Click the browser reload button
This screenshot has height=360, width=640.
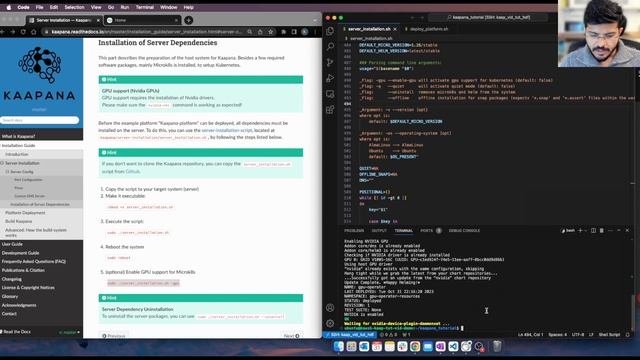coord(23,32)
